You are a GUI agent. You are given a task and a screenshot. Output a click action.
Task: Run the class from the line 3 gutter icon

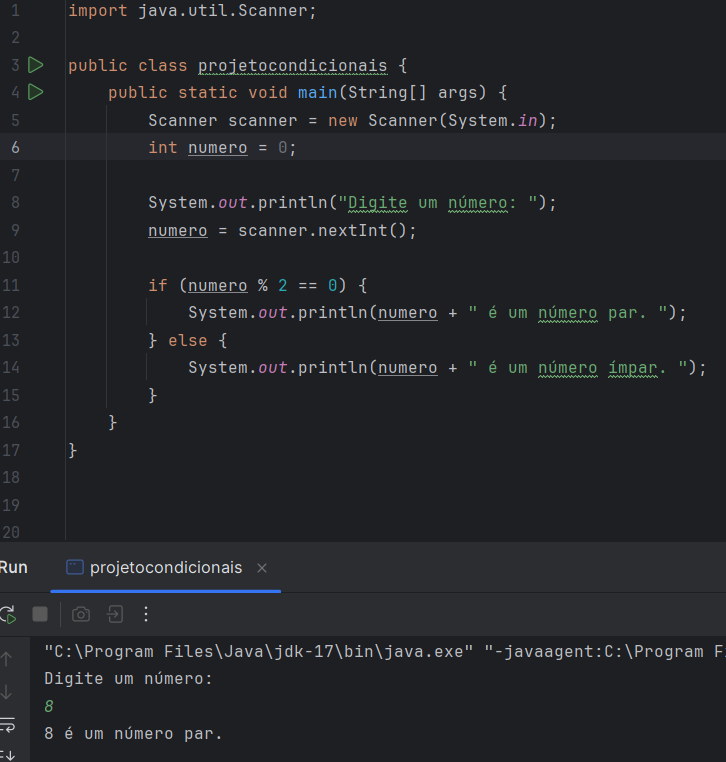(35, 65)
